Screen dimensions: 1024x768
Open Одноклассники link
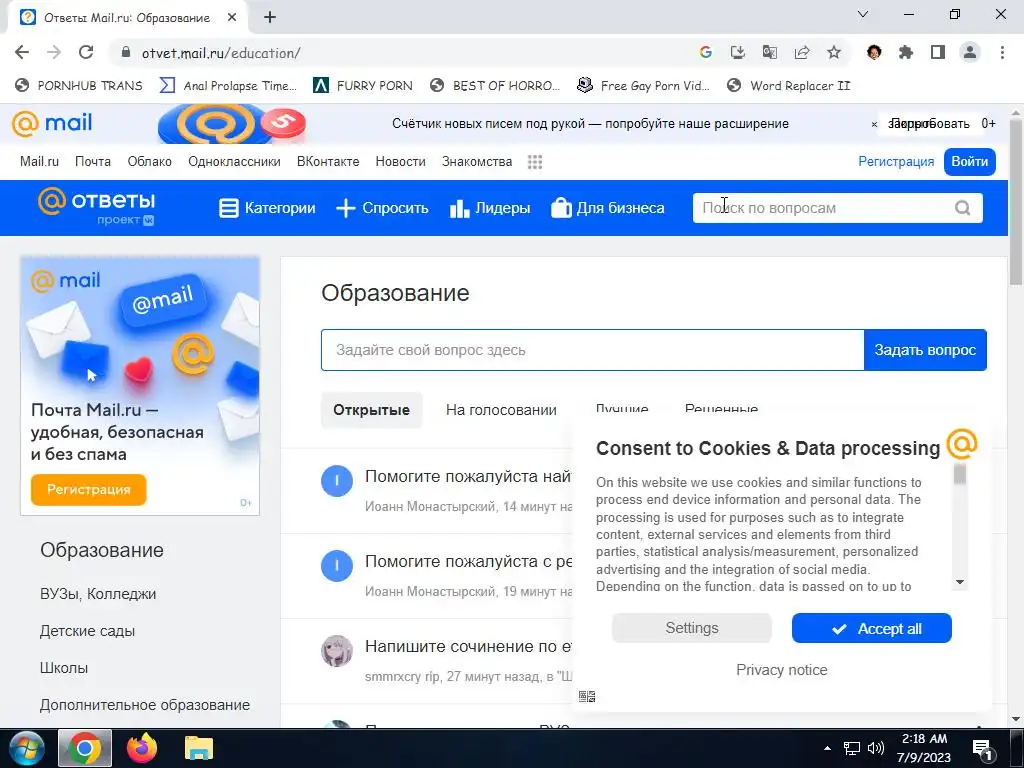point(234,161)
